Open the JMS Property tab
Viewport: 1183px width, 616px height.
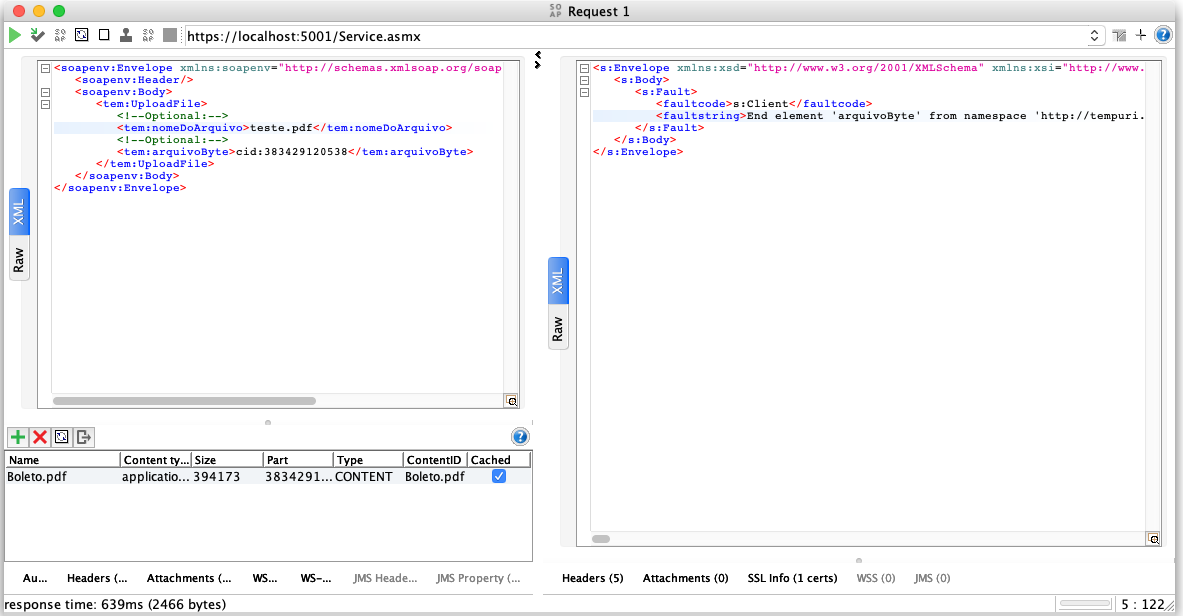point(478,578)
